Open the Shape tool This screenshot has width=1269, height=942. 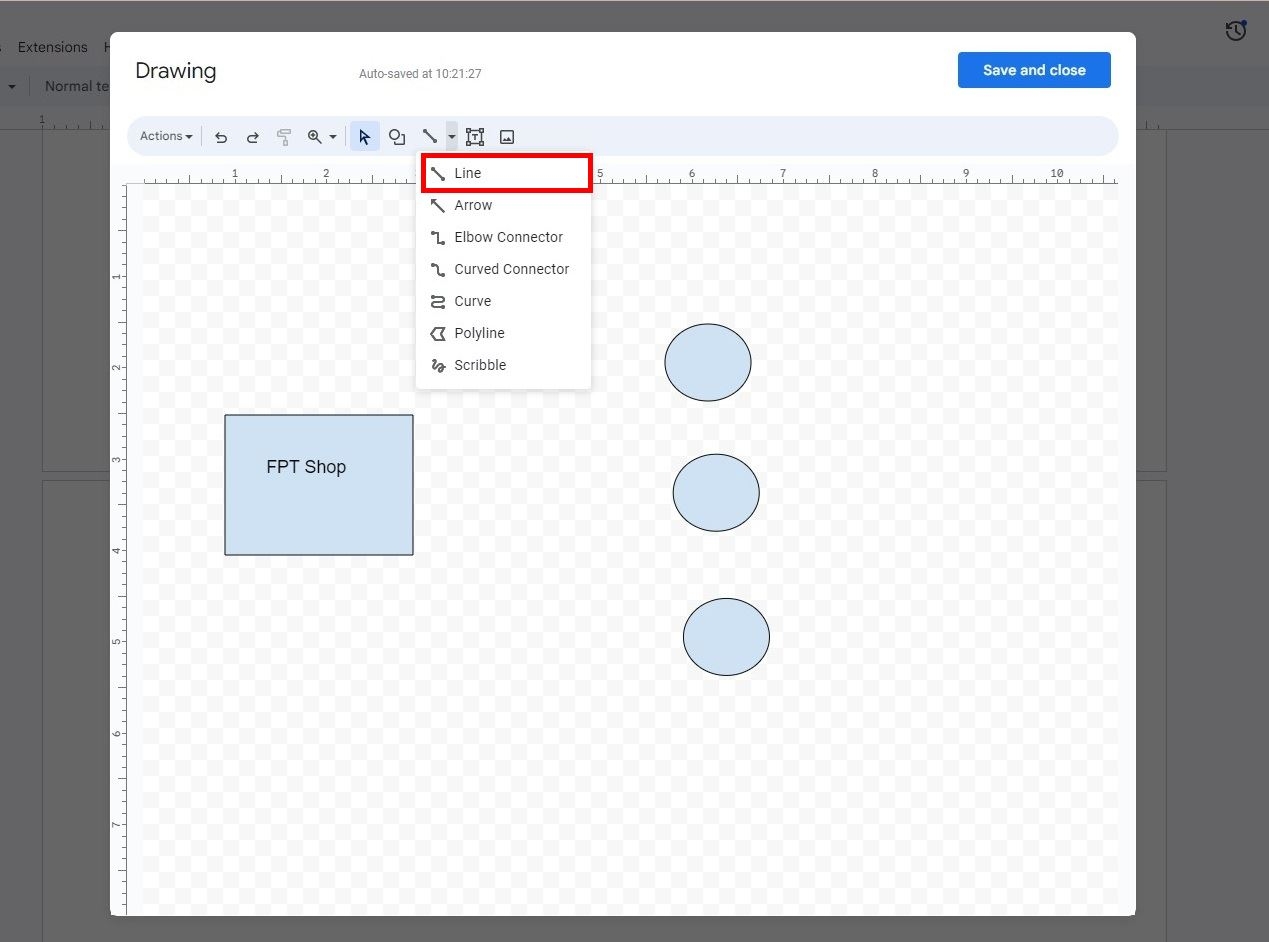397,136
